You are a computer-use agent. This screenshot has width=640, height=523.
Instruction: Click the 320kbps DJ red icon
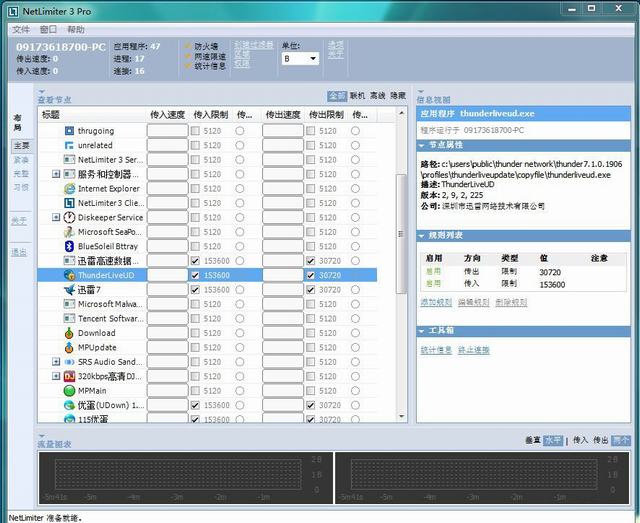[x=69, y=376]
